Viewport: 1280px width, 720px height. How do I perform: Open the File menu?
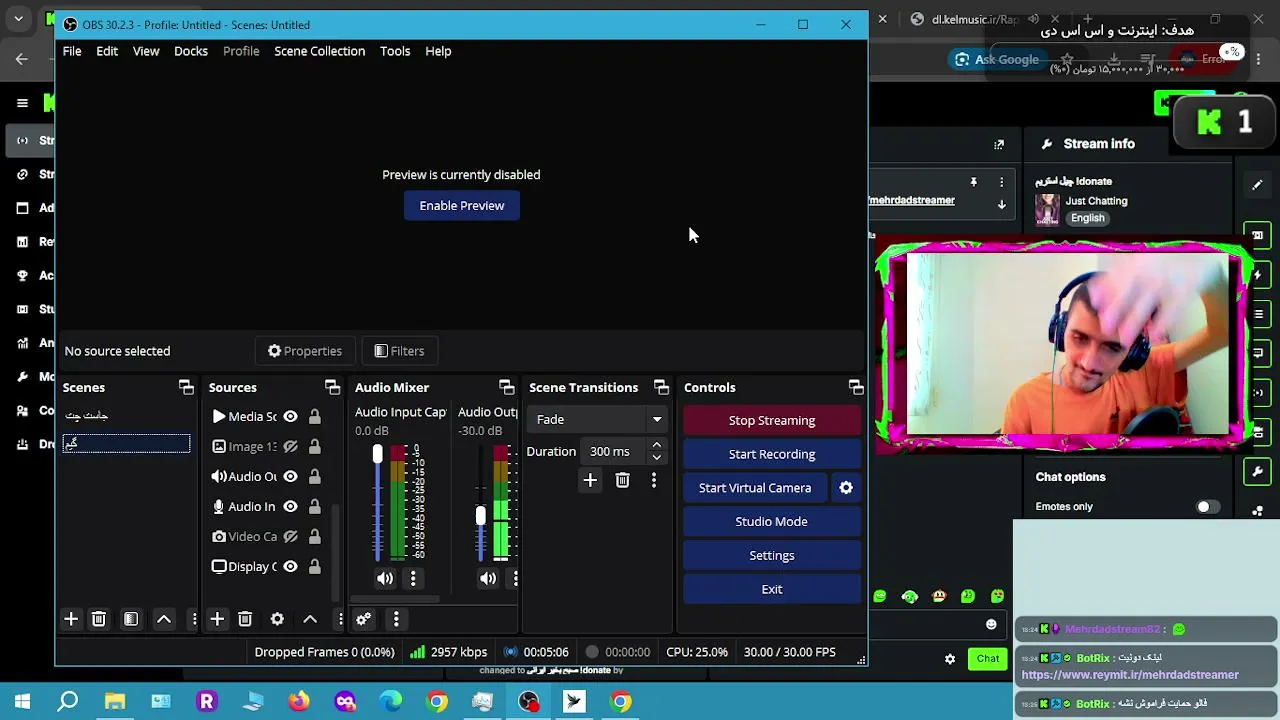click(72, 51)
